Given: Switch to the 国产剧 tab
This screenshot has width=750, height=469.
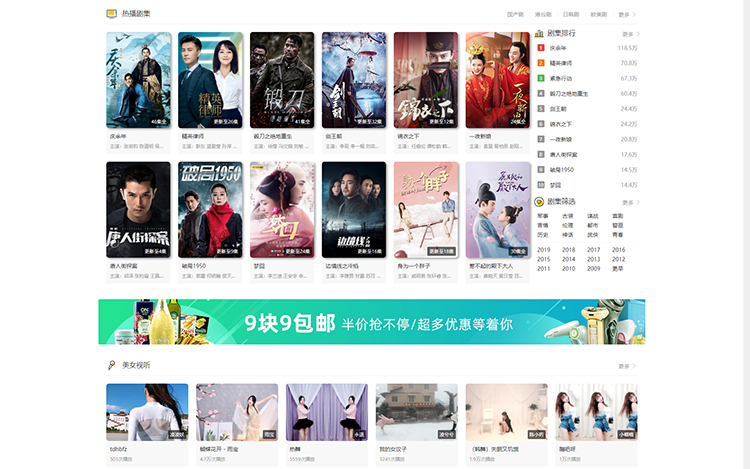Looking at the screenshot, I should click(515, 15).
